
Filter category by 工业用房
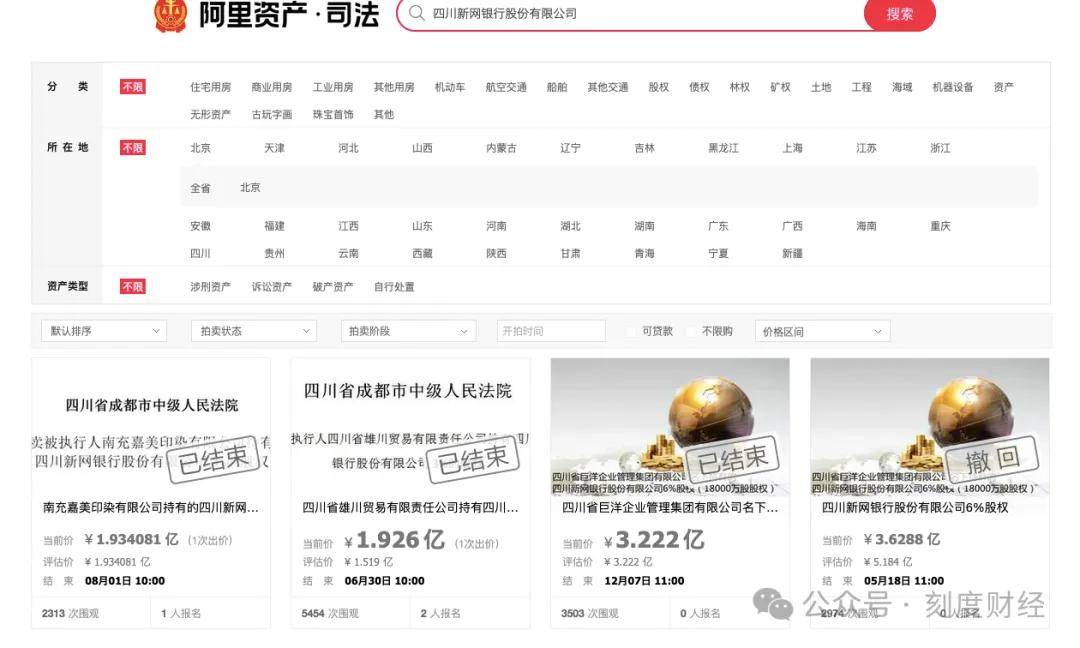coord(333,87)
